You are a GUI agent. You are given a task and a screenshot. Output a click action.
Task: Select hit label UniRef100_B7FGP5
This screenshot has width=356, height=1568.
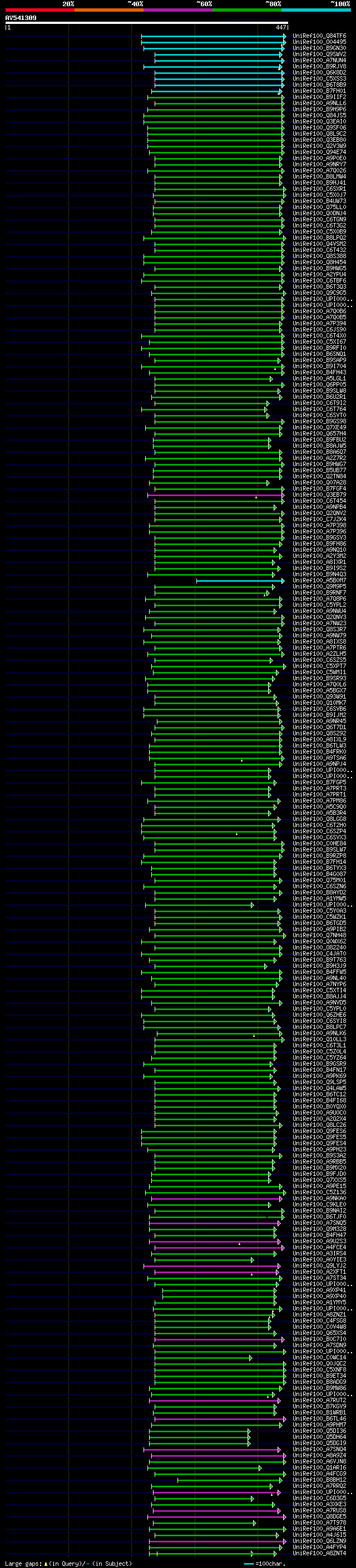pyautogui.click(x=319, y=783)
